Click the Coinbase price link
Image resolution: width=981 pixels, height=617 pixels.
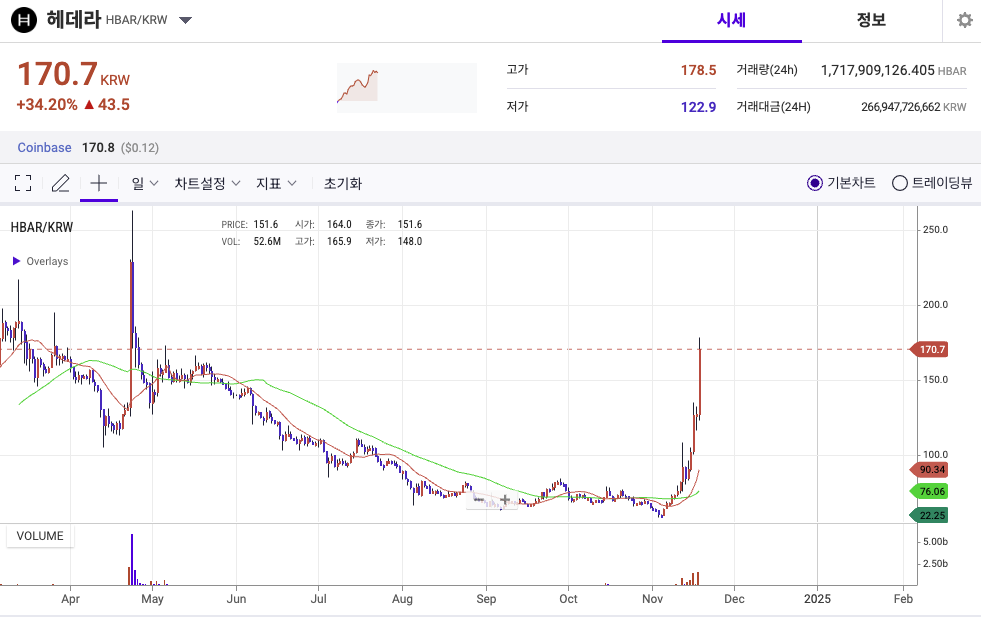44,148
